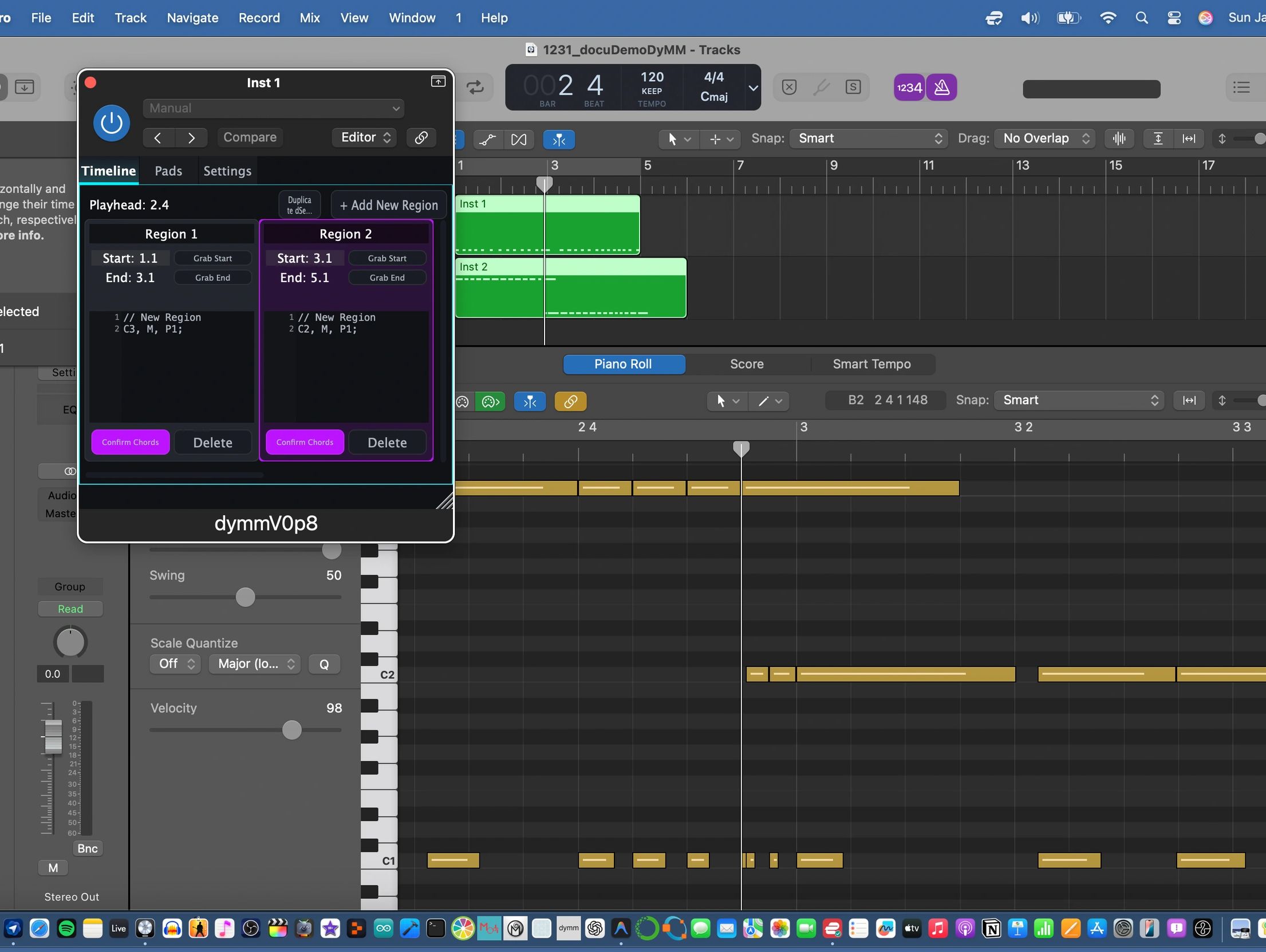The image size is (1266, 952).
Task: Click the green MIDI out icon in Piano Roll
Action: [x=490, y=402]
